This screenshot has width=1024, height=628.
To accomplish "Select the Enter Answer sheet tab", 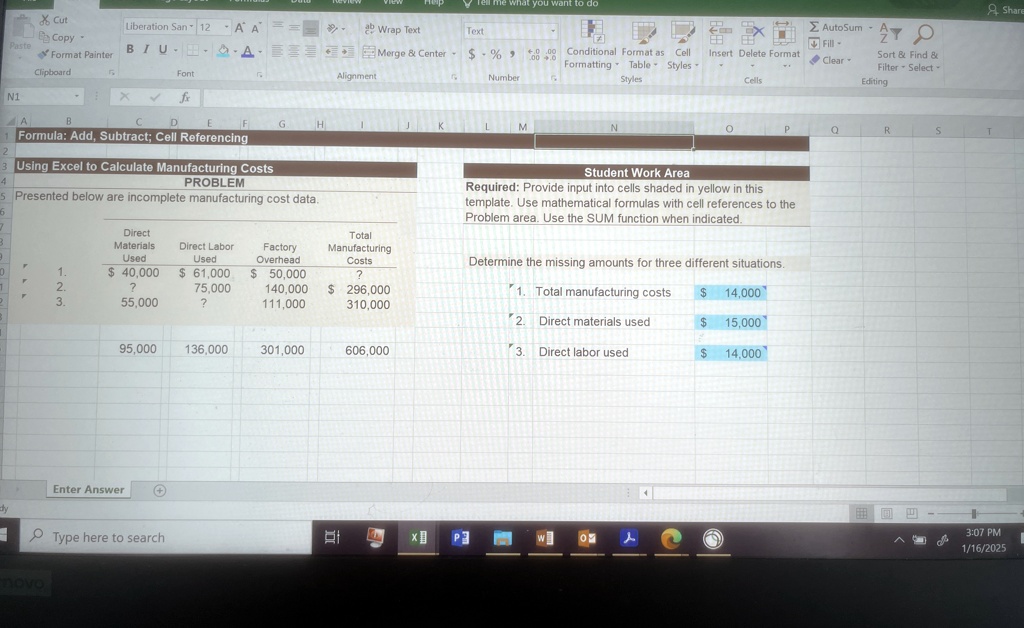I will point(88,489).
